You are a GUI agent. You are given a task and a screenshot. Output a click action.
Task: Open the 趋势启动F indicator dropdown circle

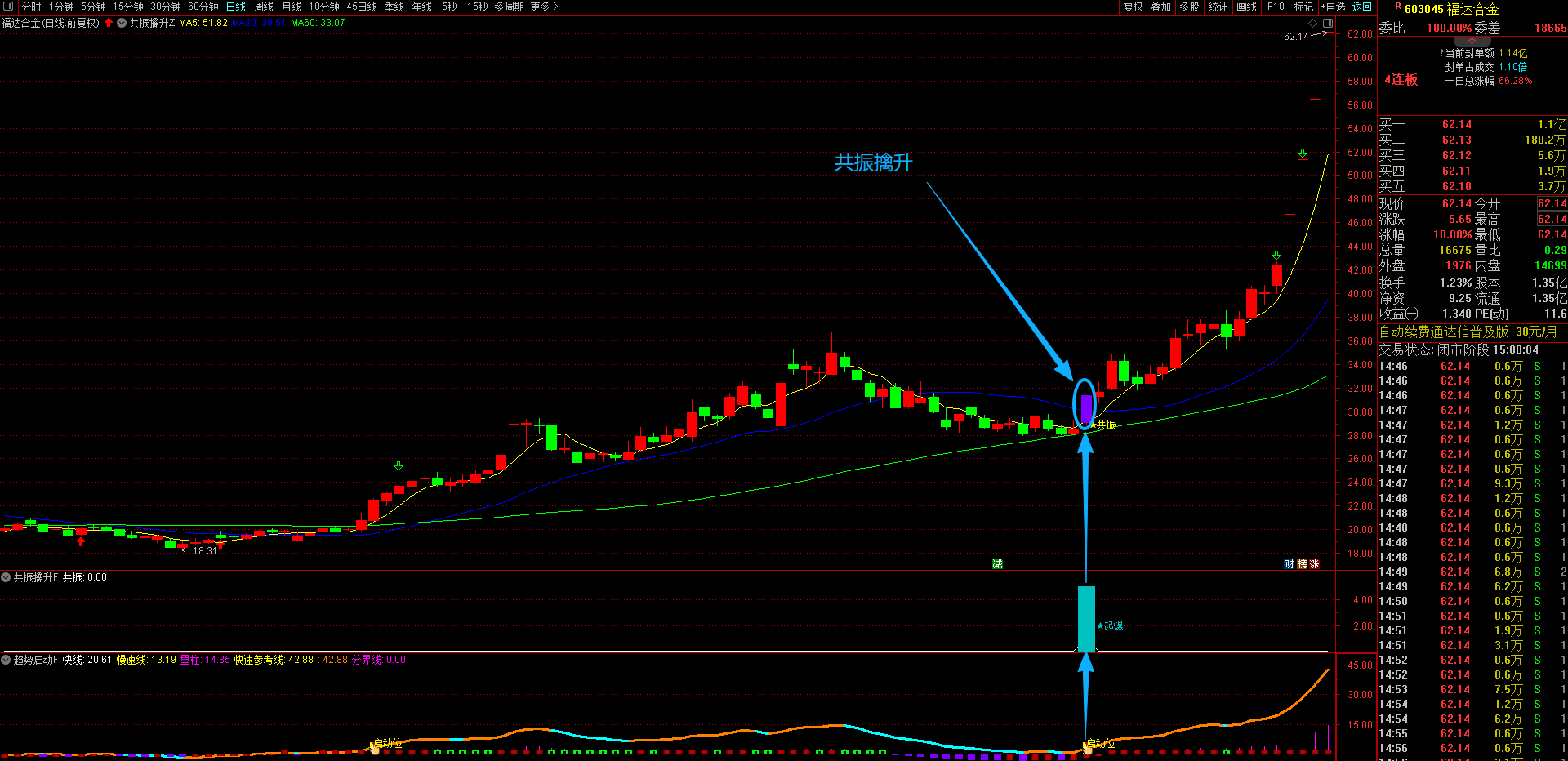(x=6, y=660)
